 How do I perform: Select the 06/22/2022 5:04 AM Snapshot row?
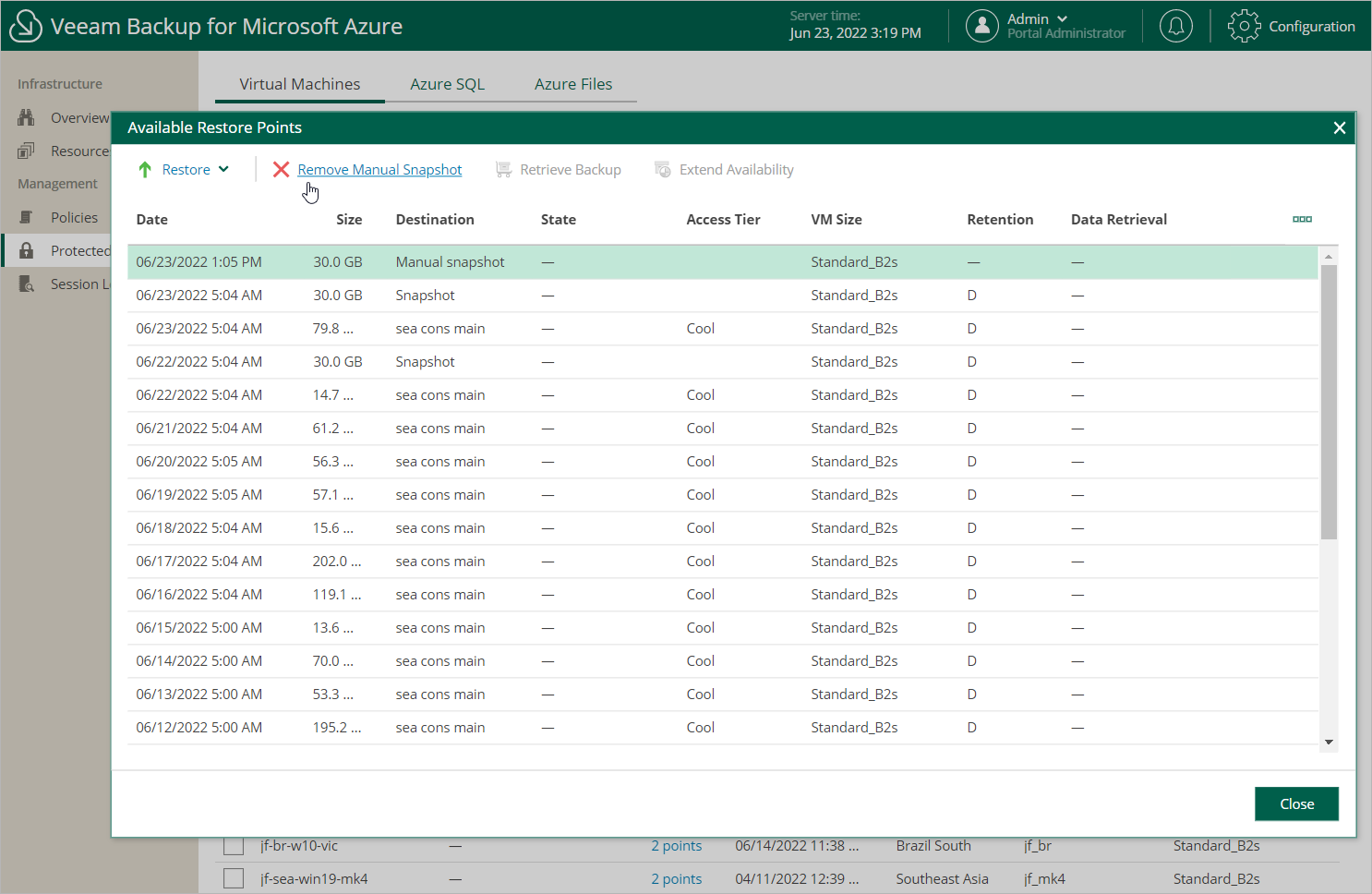pyautogui.click(x=723, y=362)
